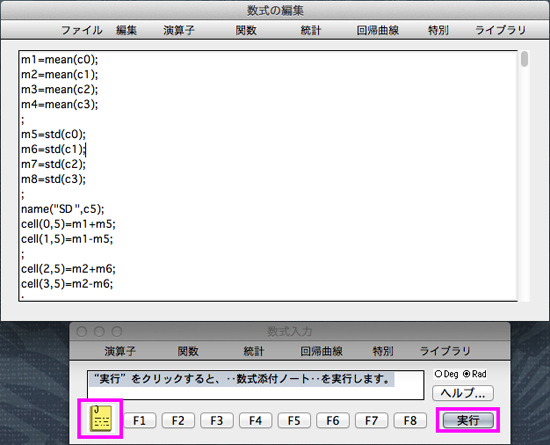
Task: Open 演算子 menu in the editor window
Action: 179,31
